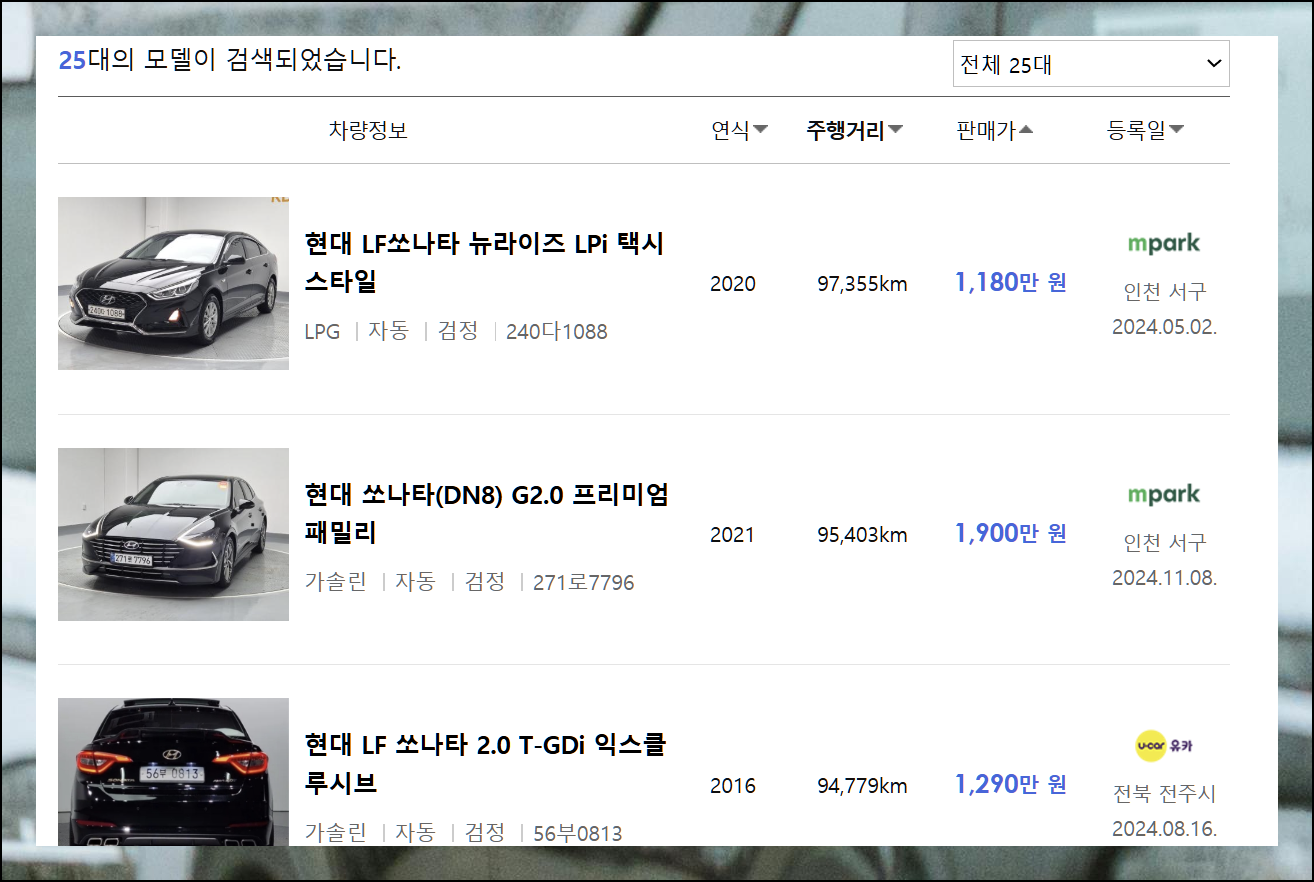1314x882 pixels.
Task: Open the 전체 25대 dropdown
Action: 1091,64
